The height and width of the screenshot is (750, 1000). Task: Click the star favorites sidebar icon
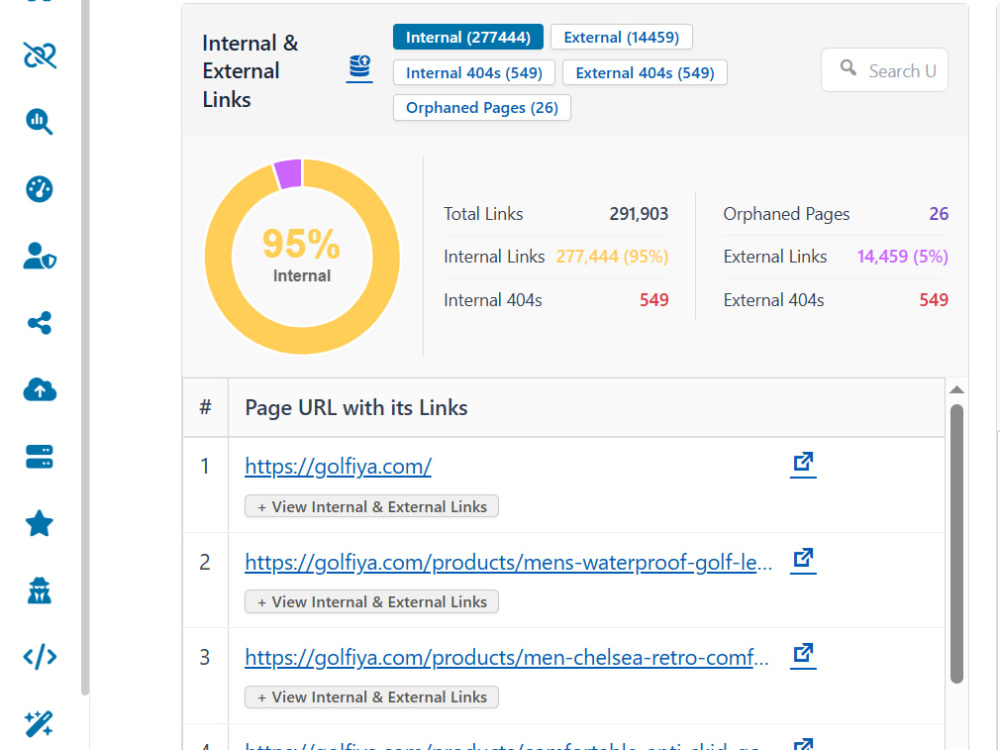pyautogui.click(x=40, y=524)
